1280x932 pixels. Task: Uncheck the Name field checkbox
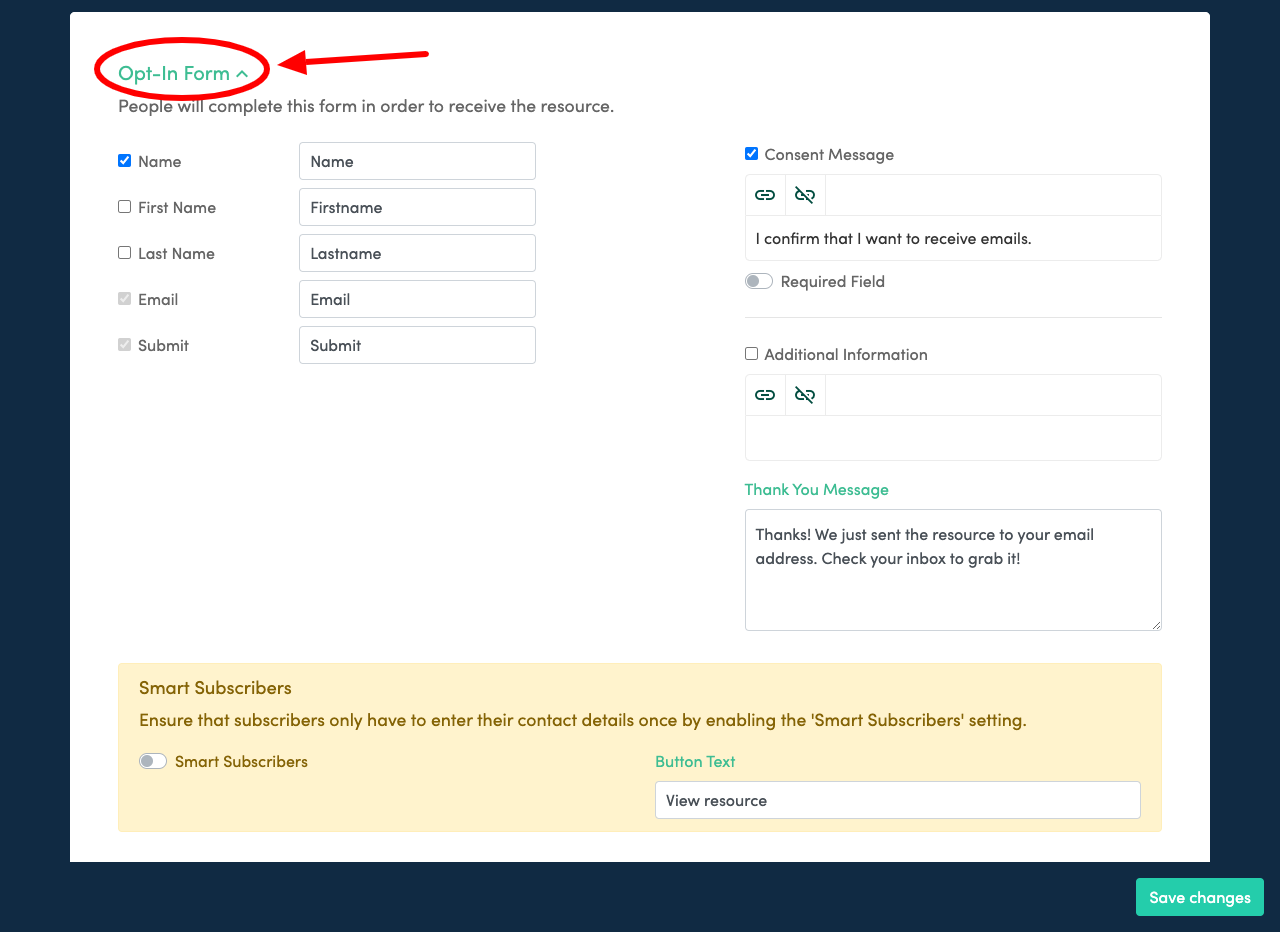(124, 160)
